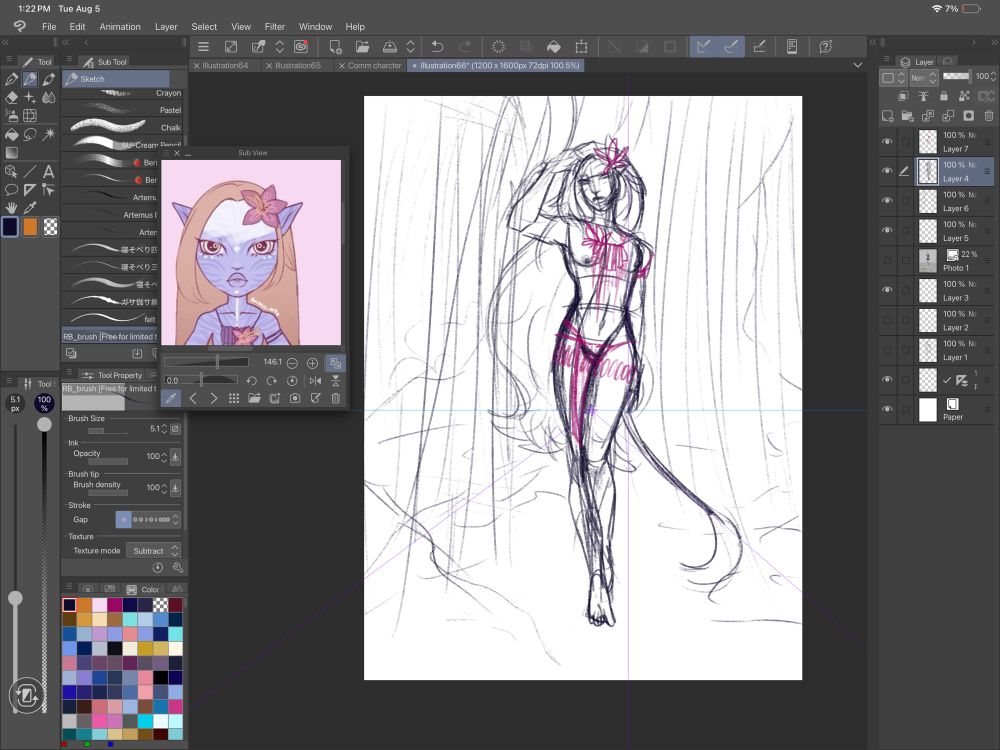
Task: Select the Auto select magic wand tool
Action: [48, 135]
